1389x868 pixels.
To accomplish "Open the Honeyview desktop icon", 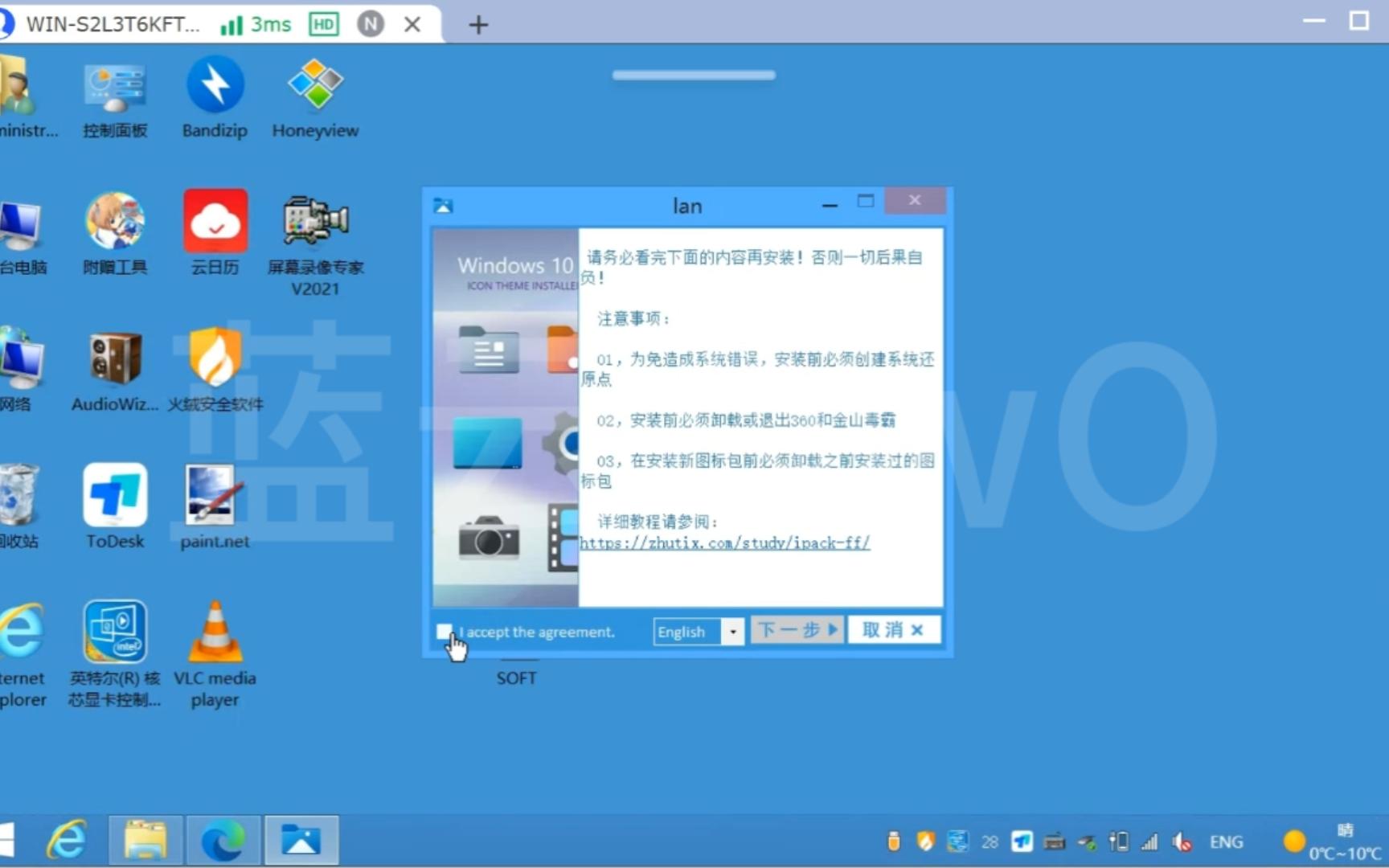I will point(315,98).
